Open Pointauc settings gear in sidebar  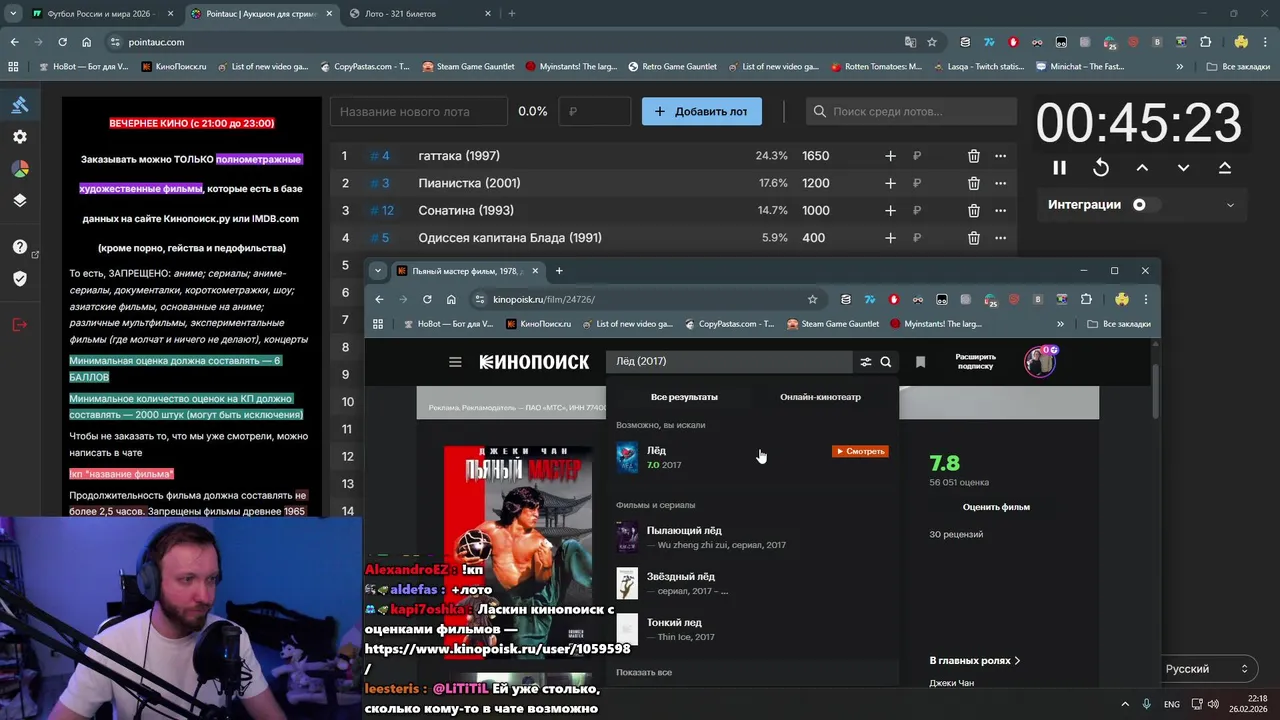[x=20, y=137]
